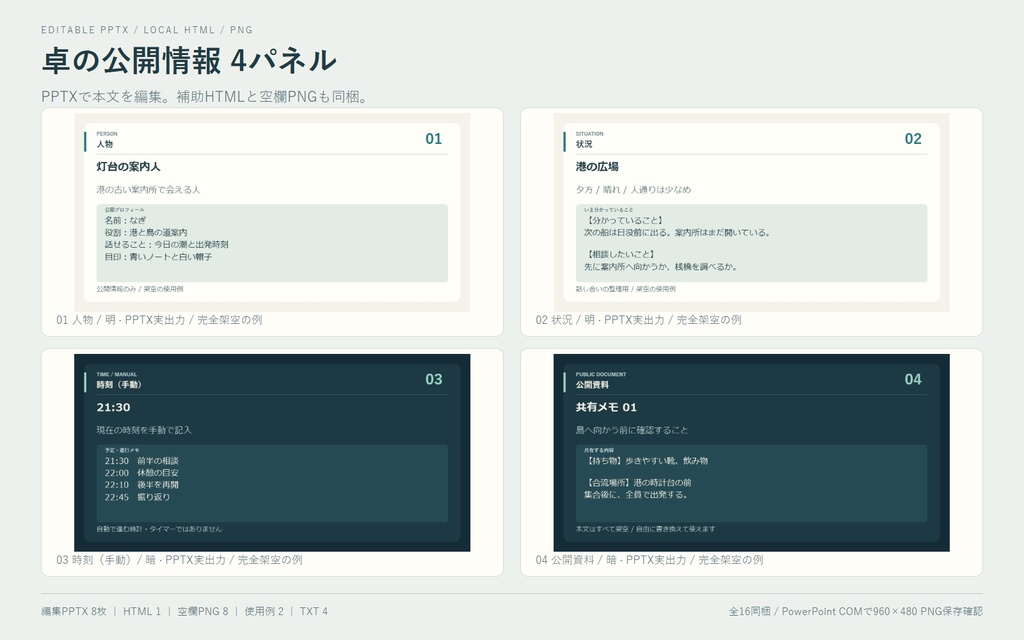Click the profile line 役割：港と島の道案内
The image size is (1024, 640).
[146, 232]
